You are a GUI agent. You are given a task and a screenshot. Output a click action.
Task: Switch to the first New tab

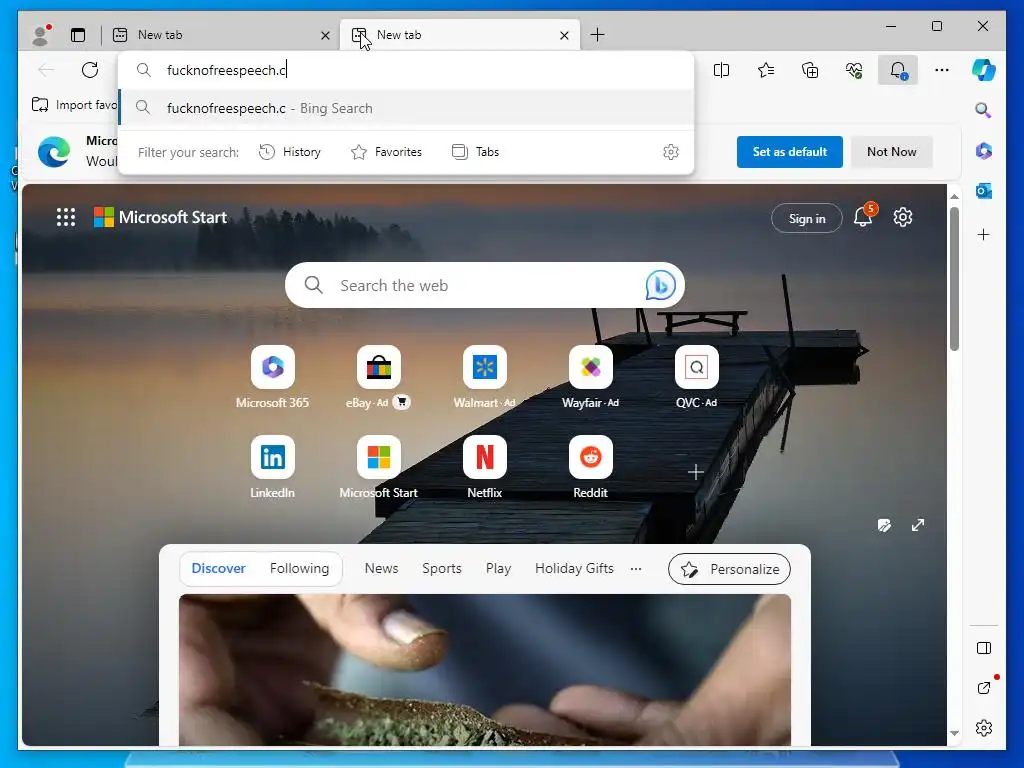pyautogui.click(x=220, y=35)
